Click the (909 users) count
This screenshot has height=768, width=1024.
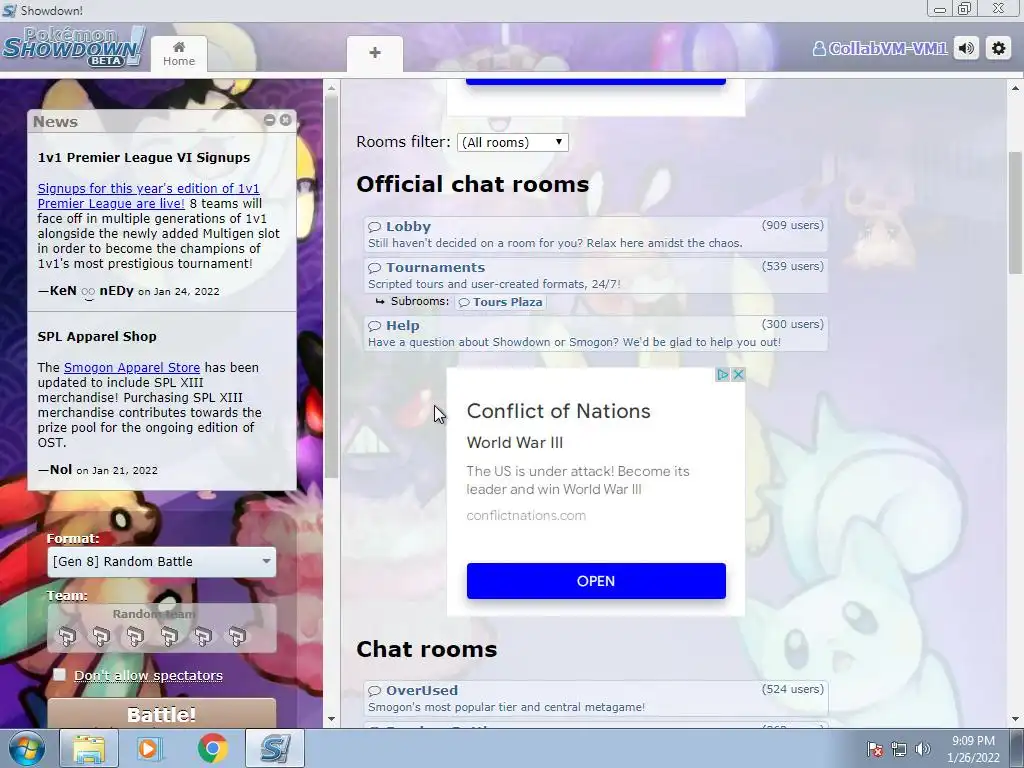coord(792,225)
